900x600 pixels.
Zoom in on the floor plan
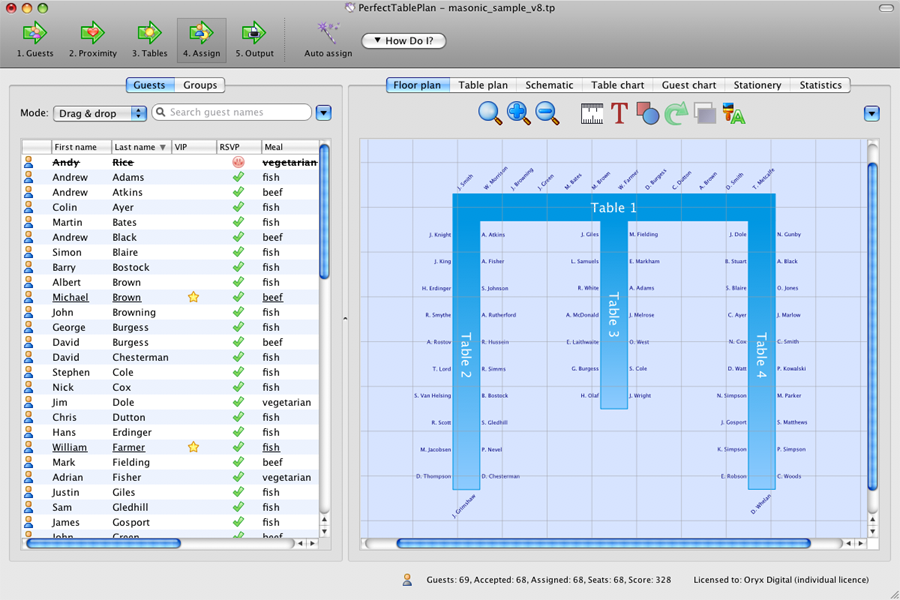coord(519,113)
